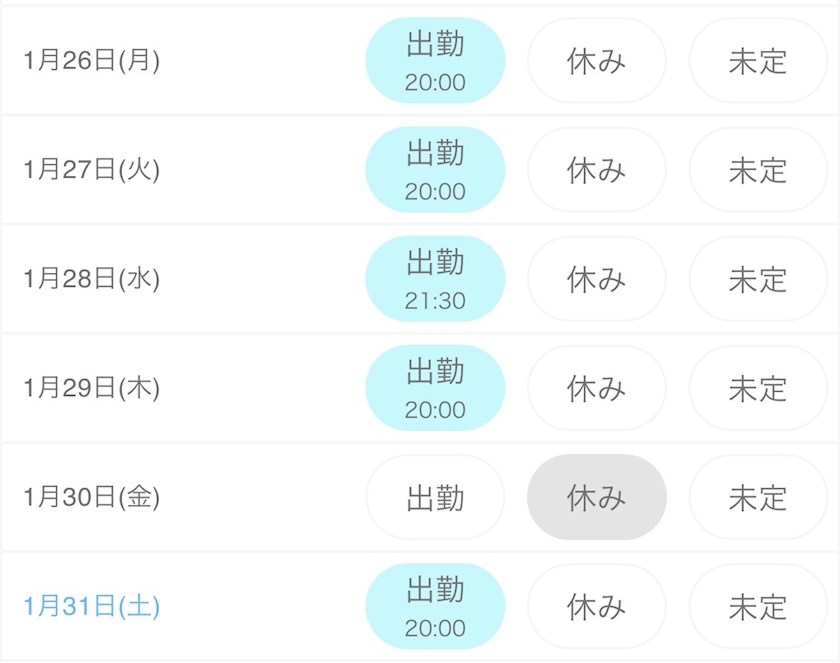
Task: Set 1月30日(金) to 未定
Action: (758, 497)
